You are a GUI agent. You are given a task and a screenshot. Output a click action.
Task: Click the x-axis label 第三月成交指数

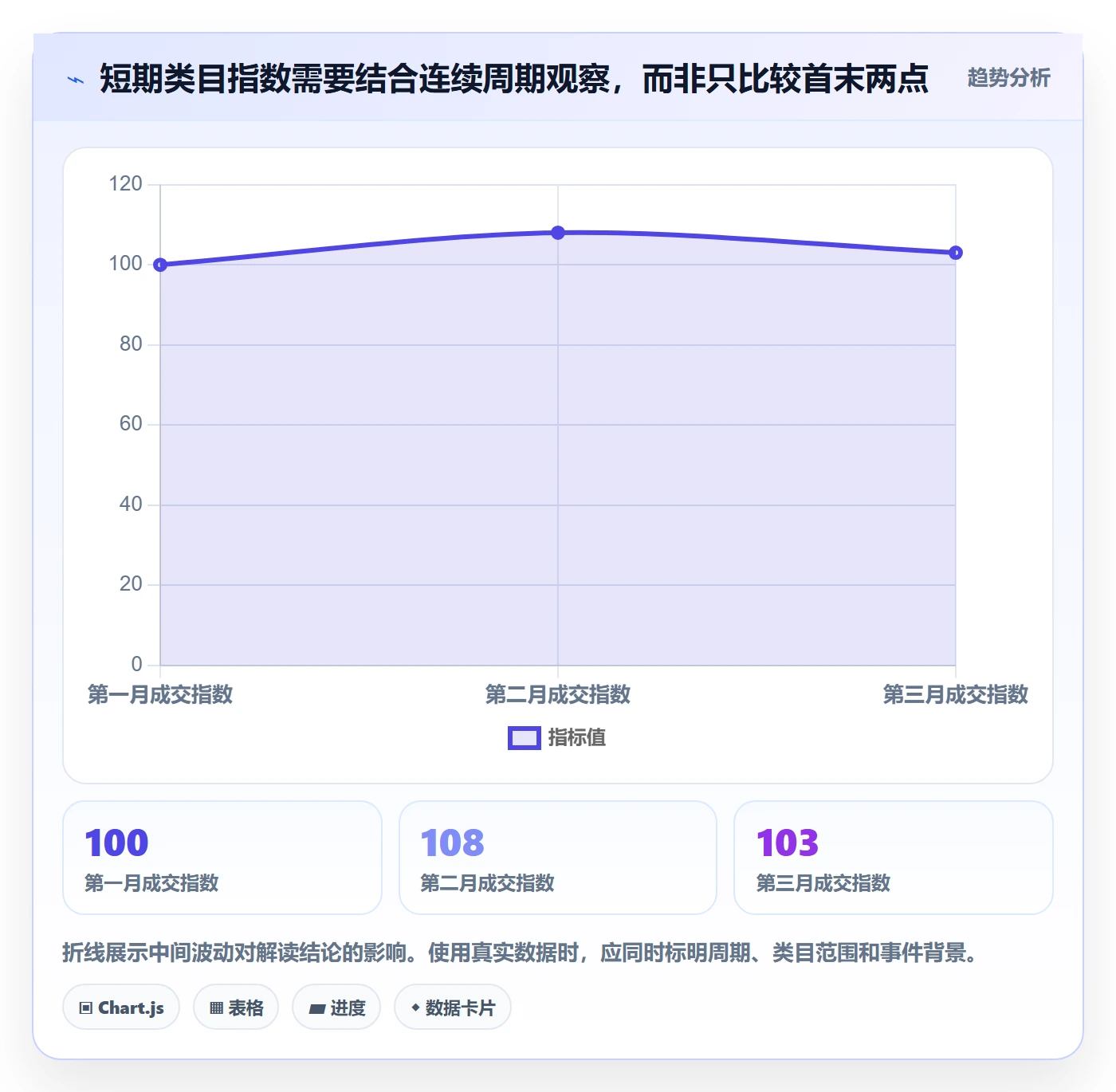tap(956, 694)
